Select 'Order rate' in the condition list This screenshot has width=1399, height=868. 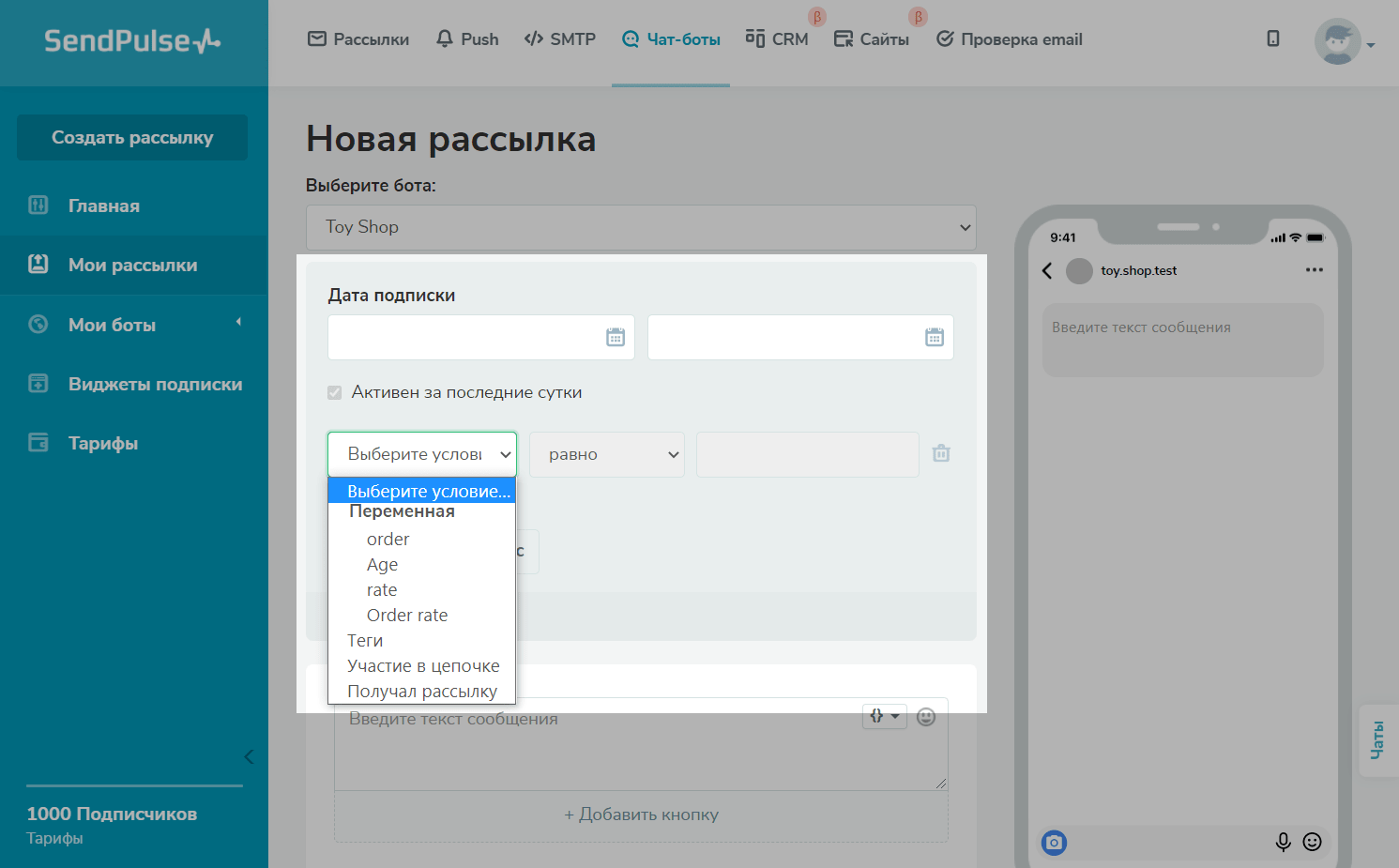point(407,615)
